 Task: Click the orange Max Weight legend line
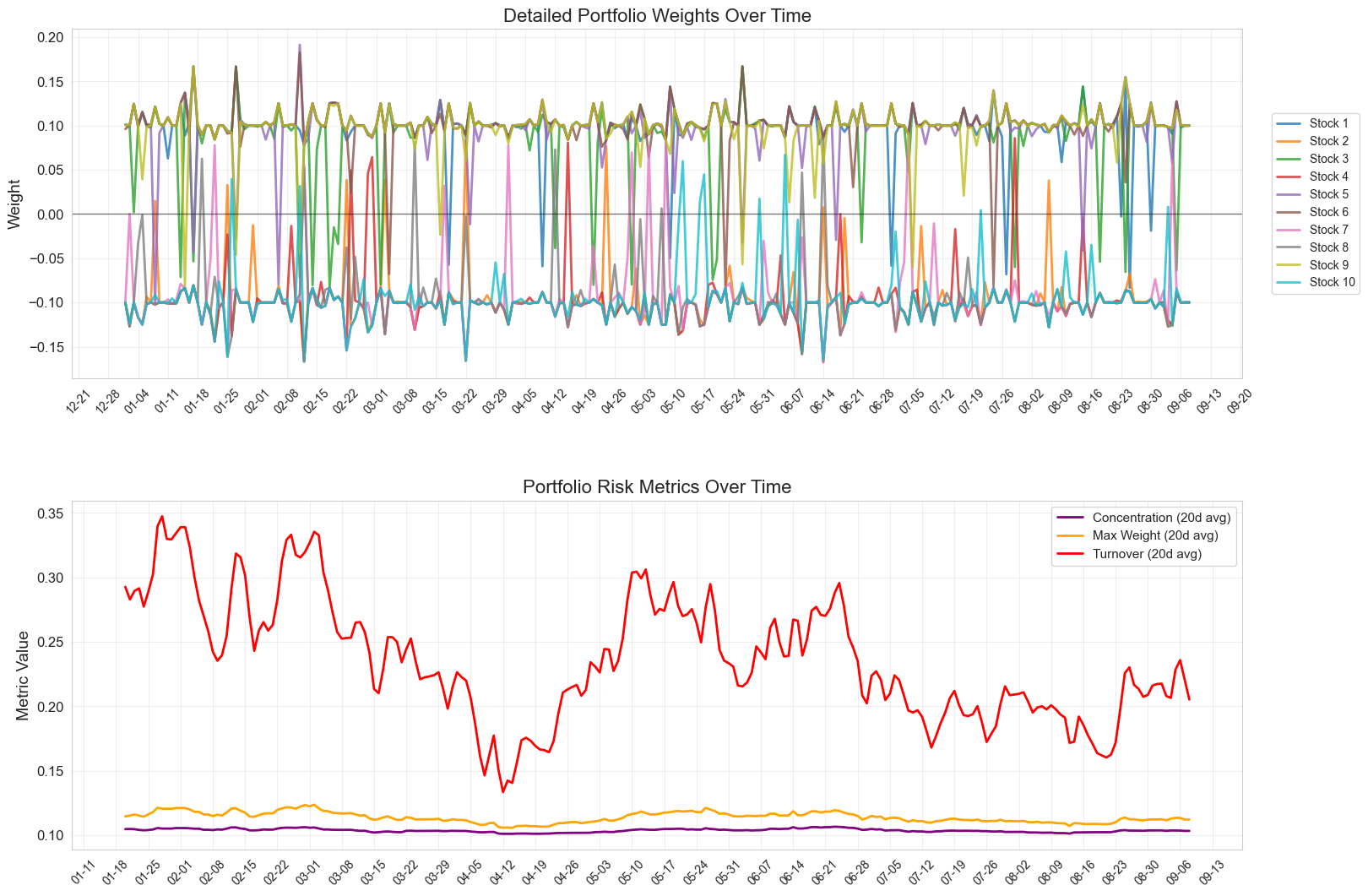coord(1071,536)
